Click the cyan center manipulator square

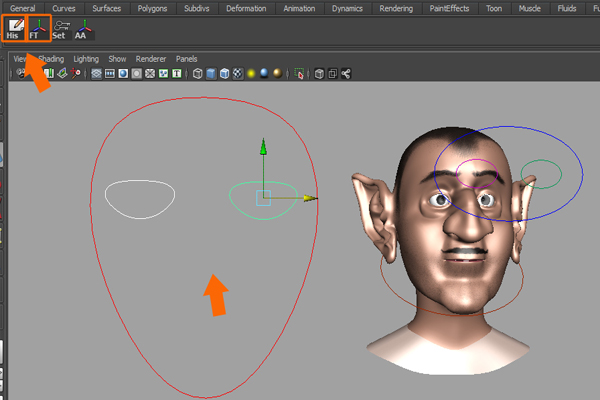pyautogui.click(x=263, y=198)
